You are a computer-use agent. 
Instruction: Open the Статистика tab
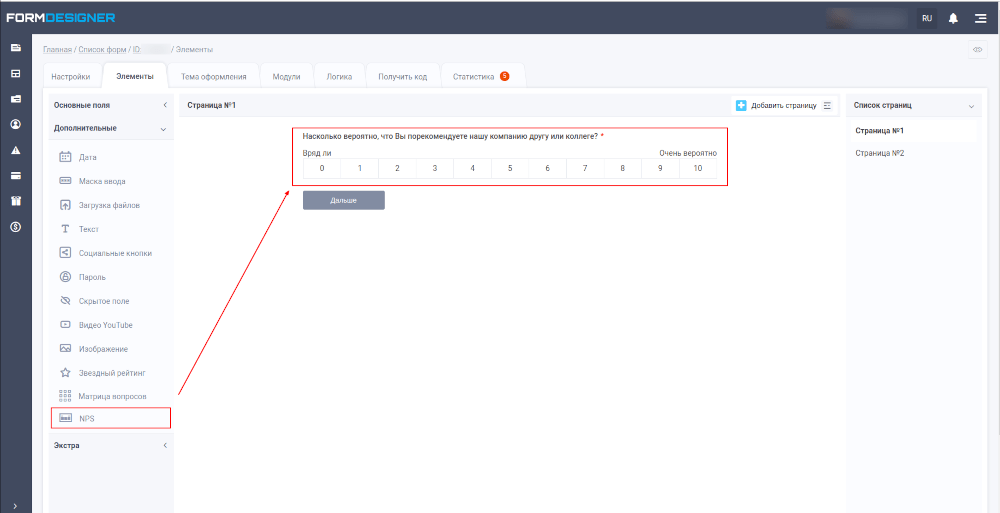point(480,77)
